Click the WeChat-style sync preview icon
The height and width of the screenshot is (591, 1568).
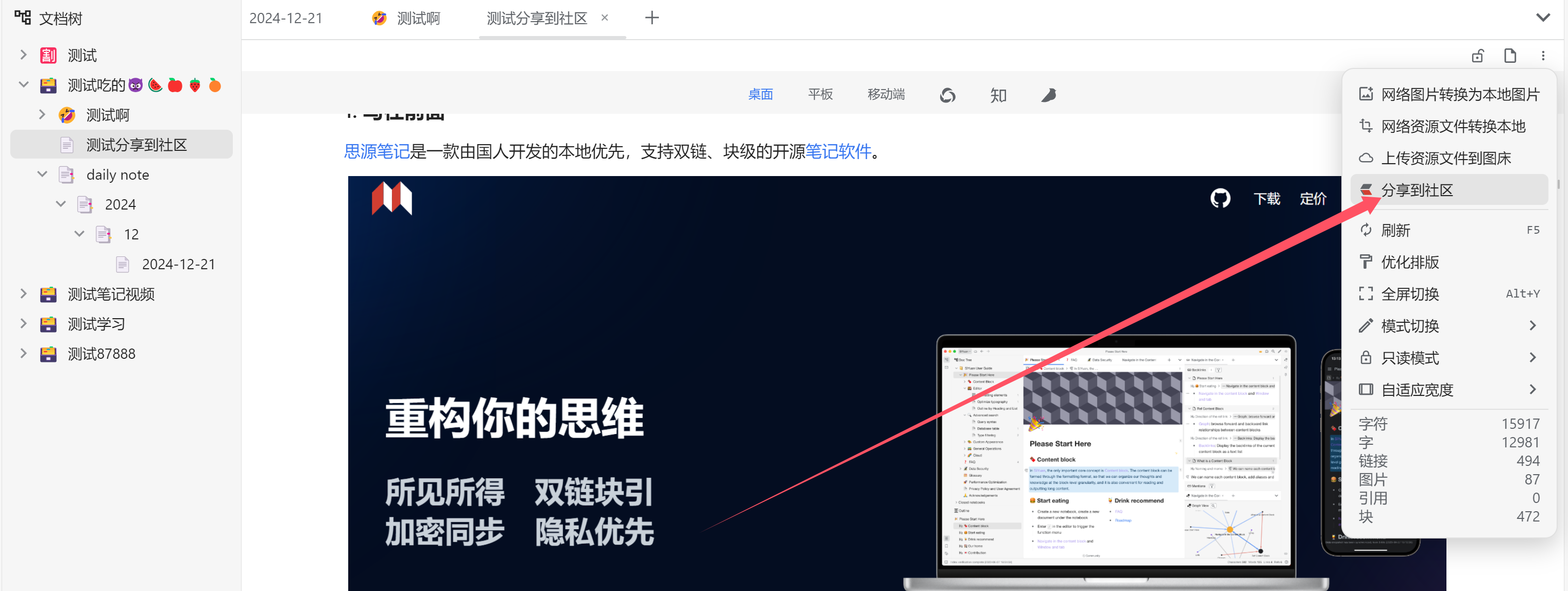pos(947,95)
